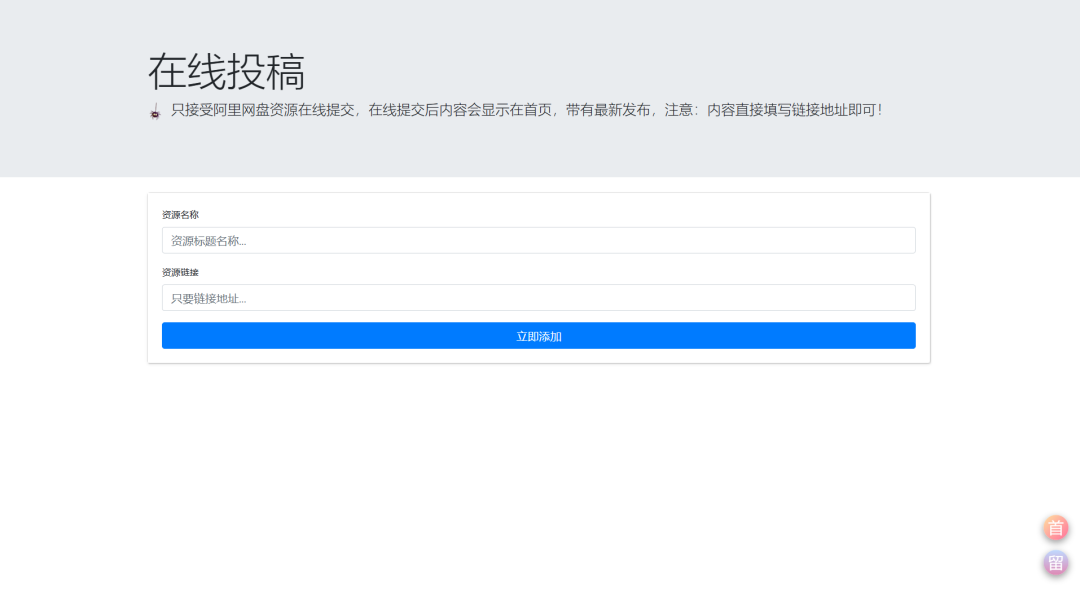The width and height of the screenshot is (1080, 609).
Task: Click the 在线投稿 page heading
Action: pyautogui.click(x=228, y=71)
